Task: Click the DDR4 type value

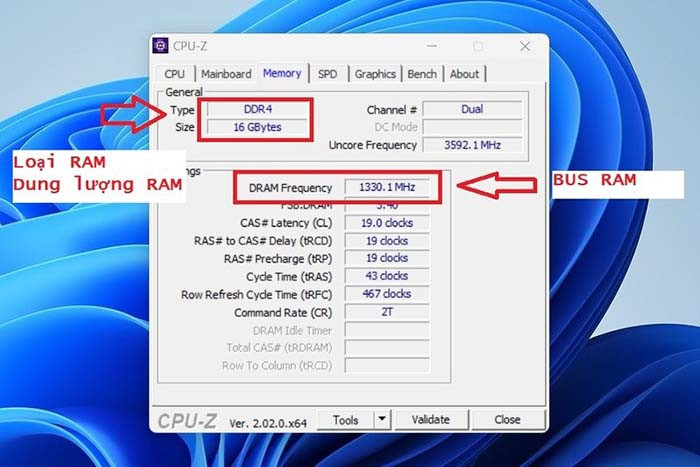Action: click(x=258, y=109)
